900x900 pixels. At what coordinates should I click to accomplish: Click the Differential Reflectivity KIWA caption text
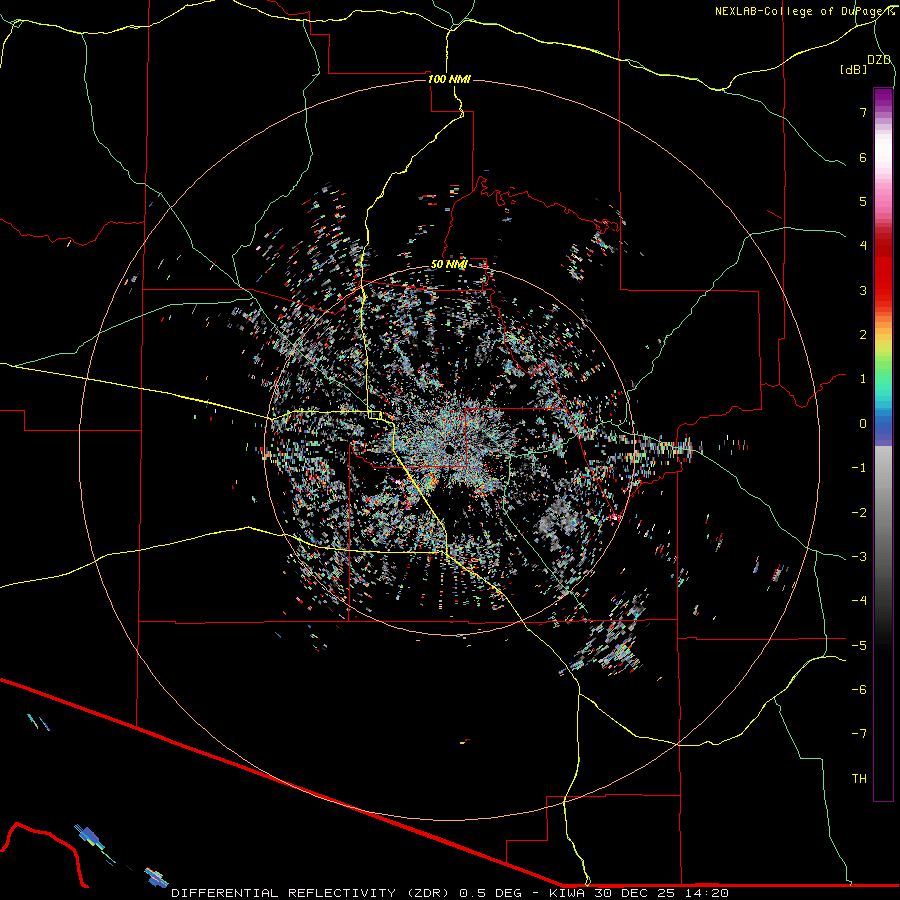click(450, 893)
